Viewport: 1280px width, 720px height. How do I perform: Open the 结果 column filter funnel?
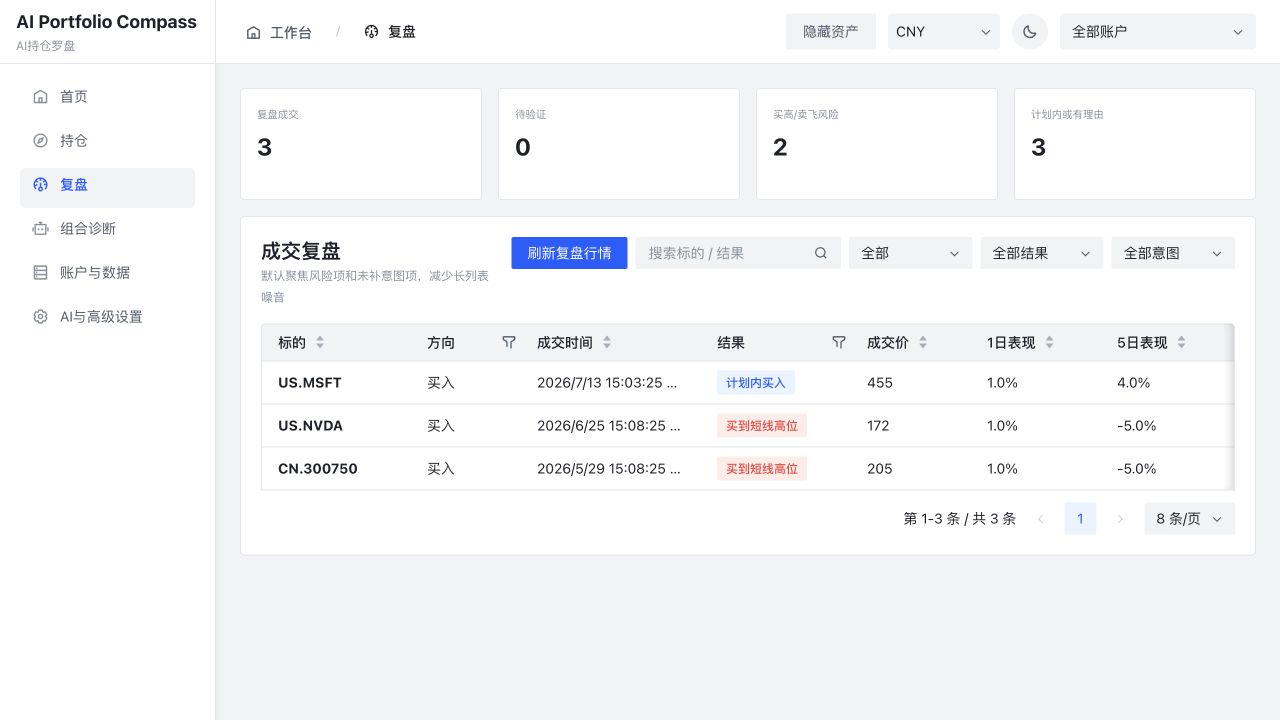click(x=839, y=343)
